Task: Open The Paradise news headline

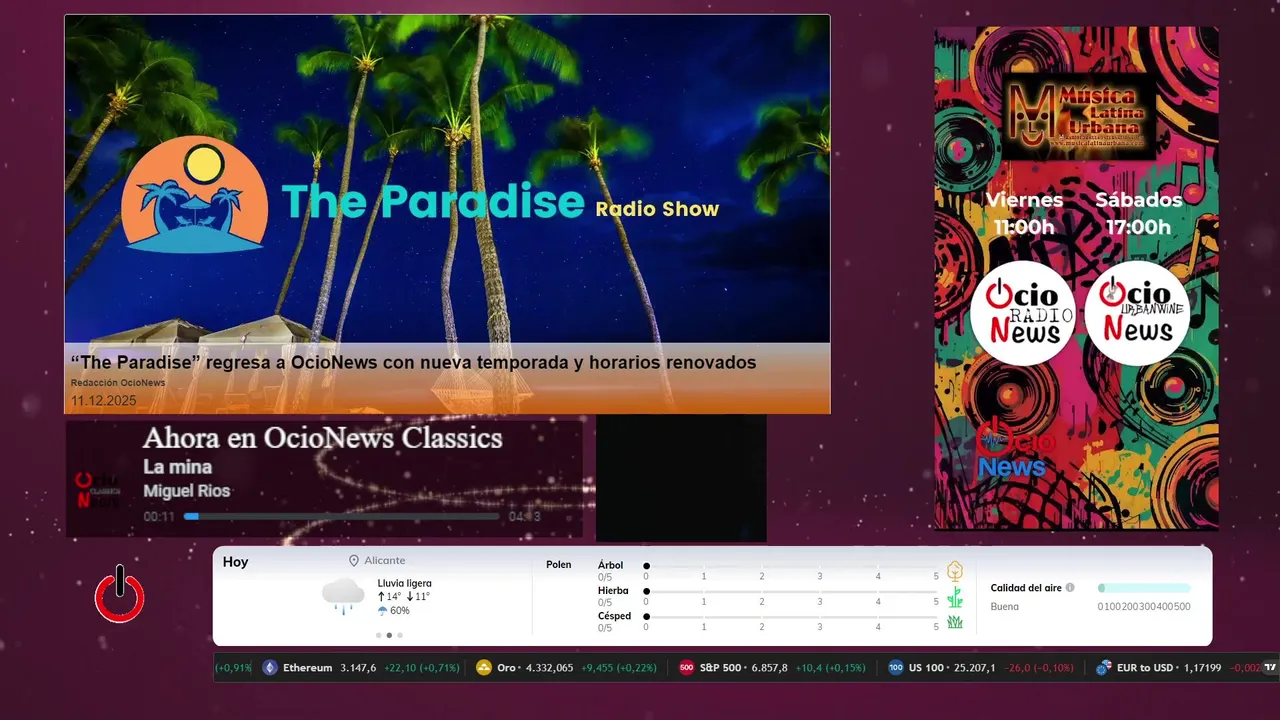Action: pyautogui.click(x=413, y=362)
